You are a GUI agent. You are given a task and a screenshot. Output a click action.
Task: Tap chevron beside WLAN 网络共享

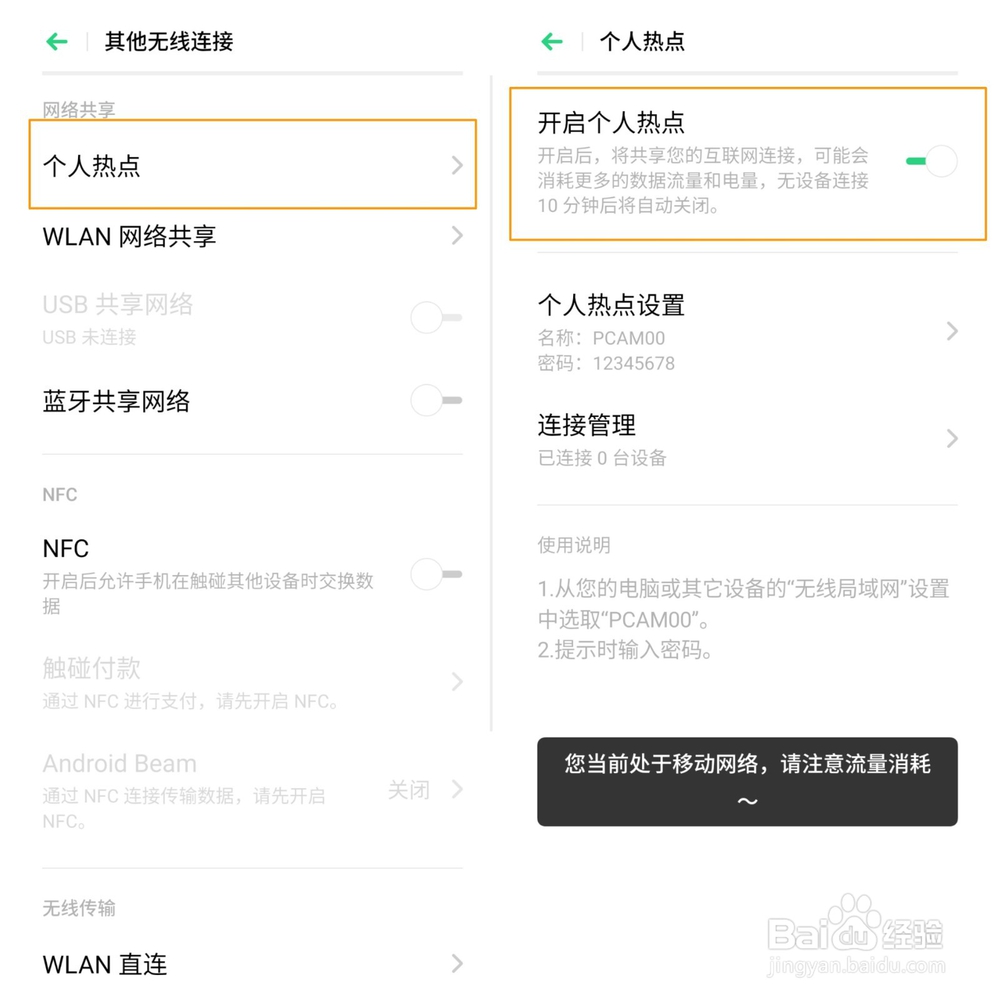[x=457, y=236]
